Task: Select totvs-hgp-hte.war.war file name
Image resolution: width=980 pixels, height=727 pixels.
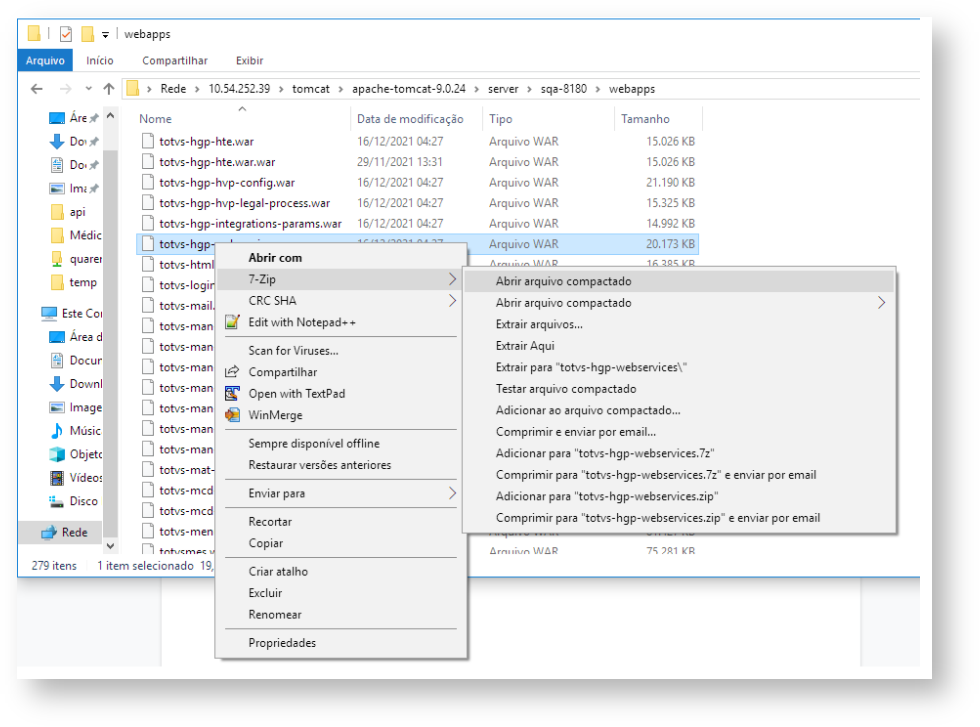Action: [x=217, y=162]
